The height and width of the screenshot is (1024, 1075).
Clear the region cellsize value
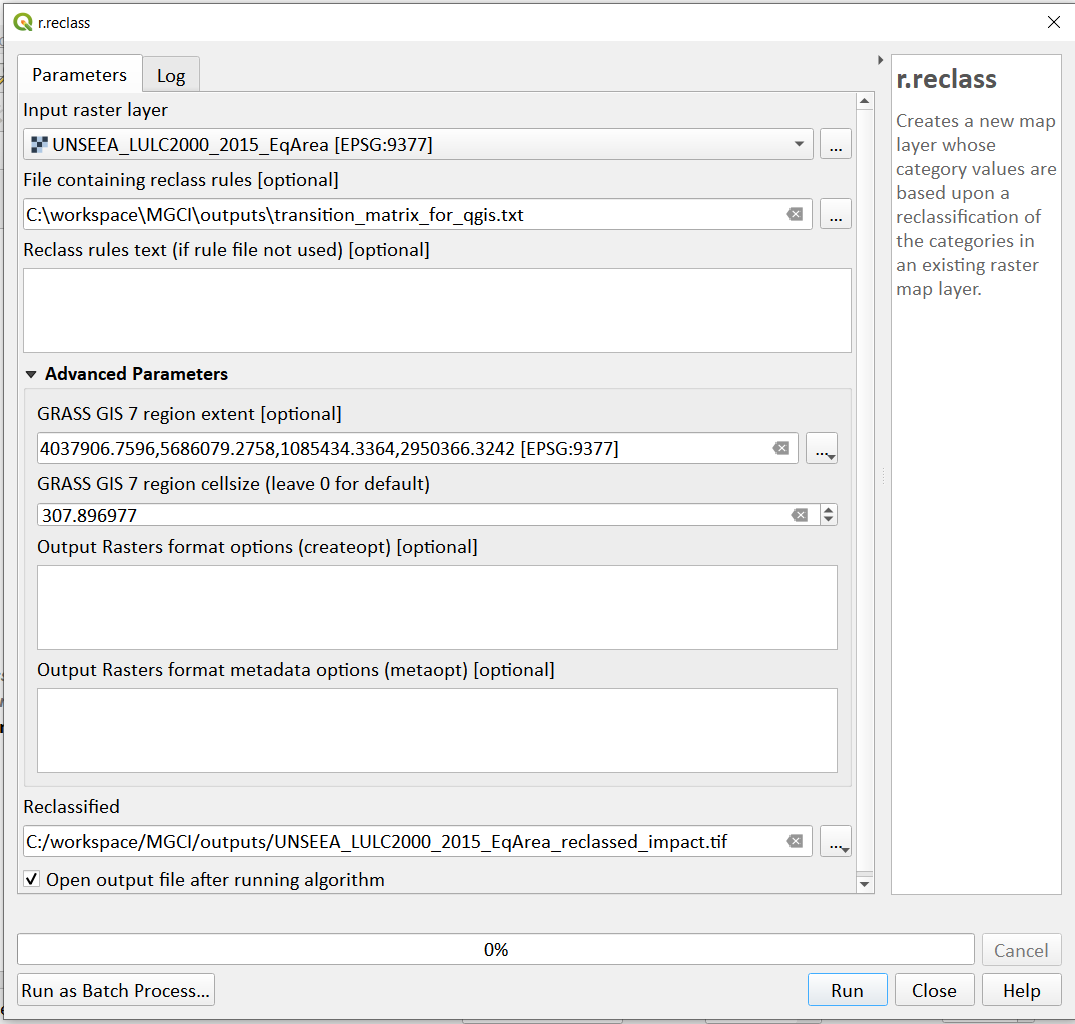tap(800, 515)
